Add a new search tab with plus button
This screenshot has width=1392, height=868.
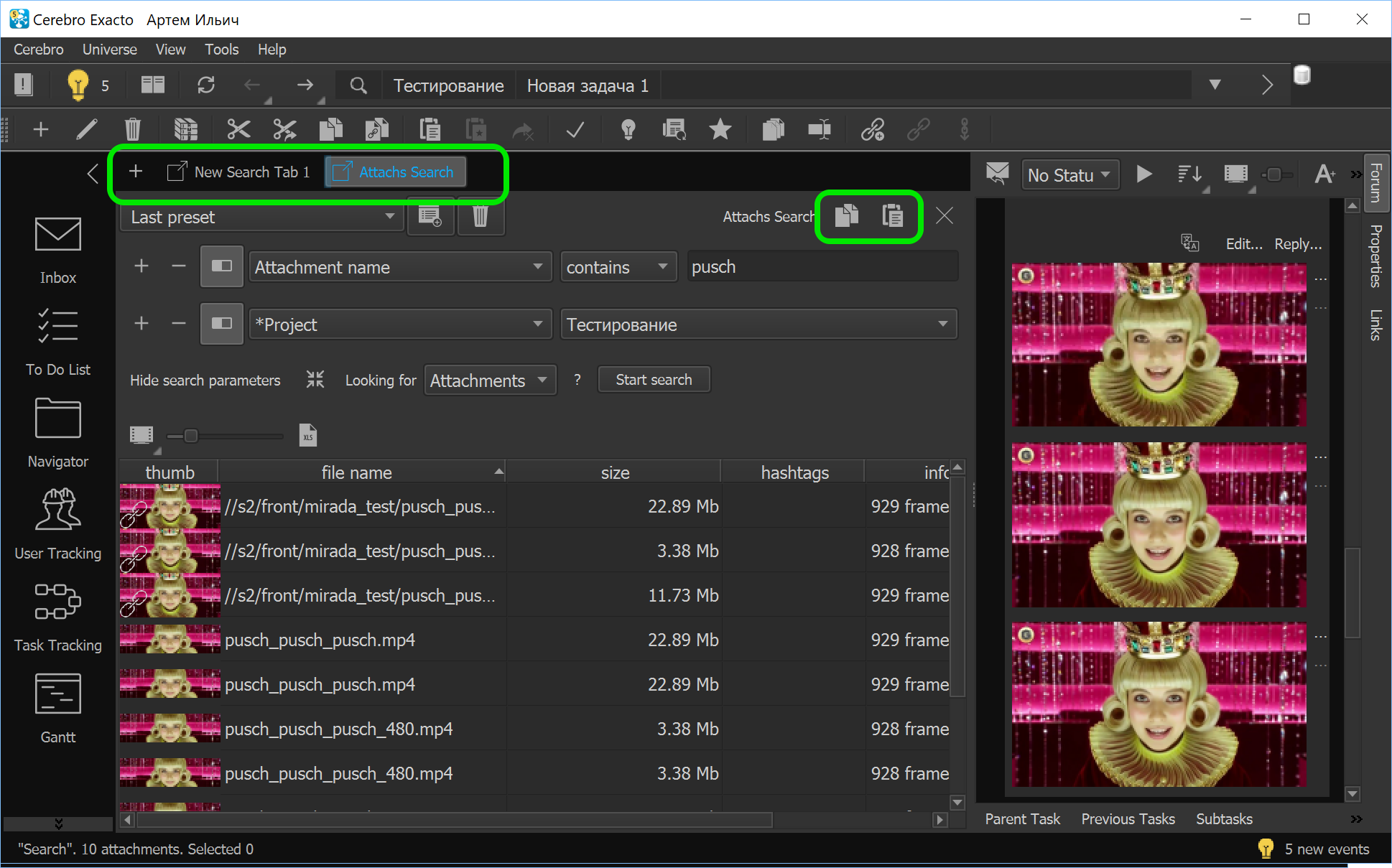tap(136, 172)
